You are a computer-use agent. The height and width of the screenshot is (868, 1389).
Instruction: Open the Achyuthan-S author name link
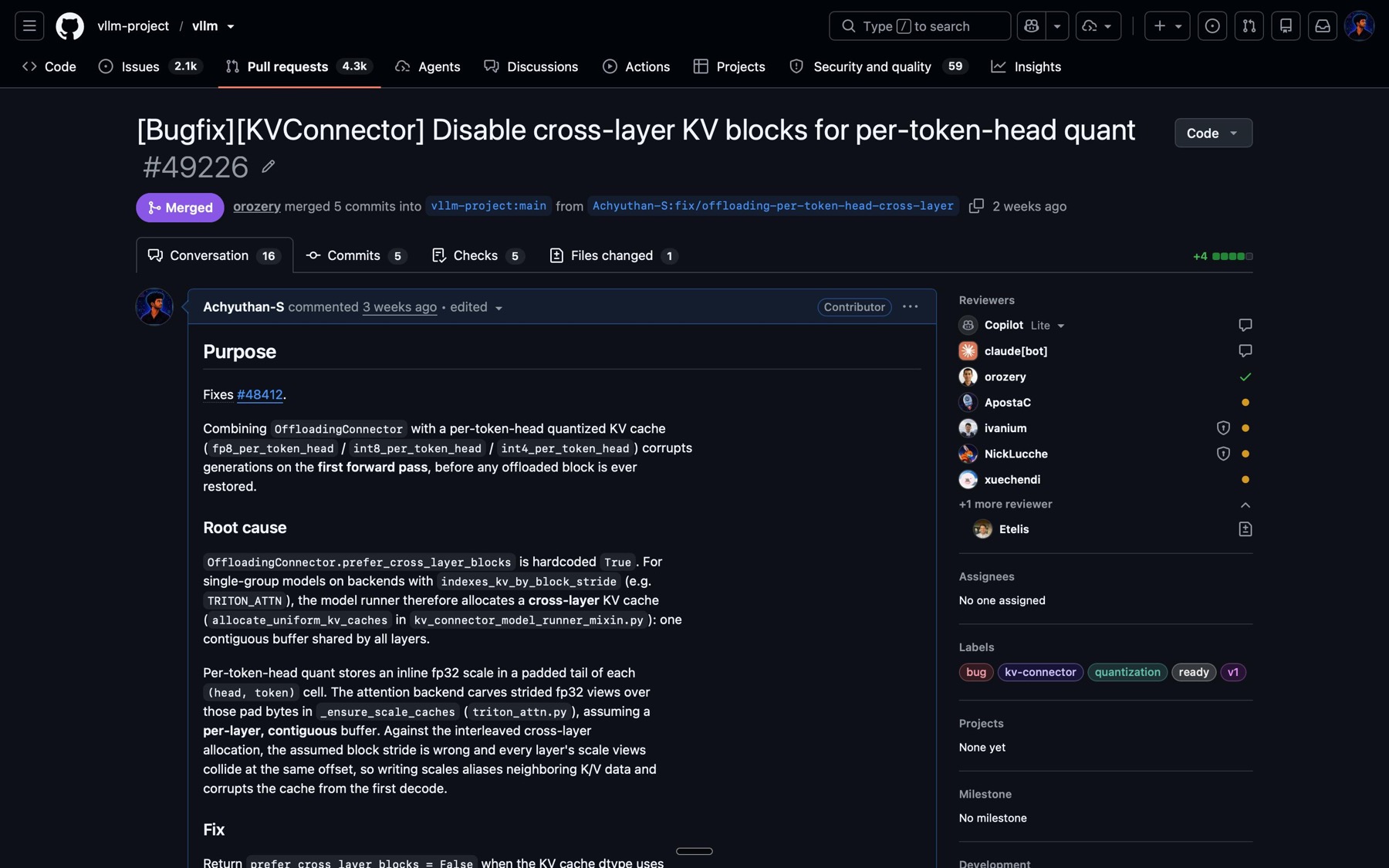pyautogui.click(x=244, y=307)
